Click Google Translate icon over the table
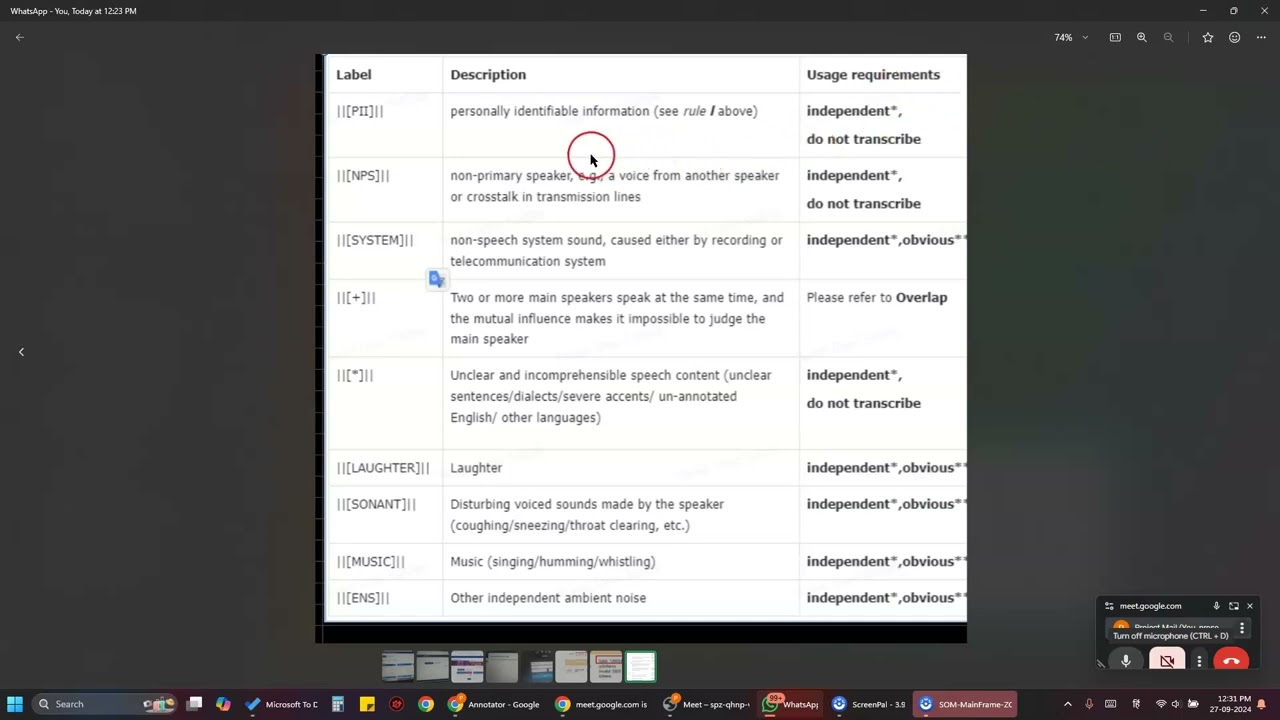The image size is (1280, 720). 437,280
